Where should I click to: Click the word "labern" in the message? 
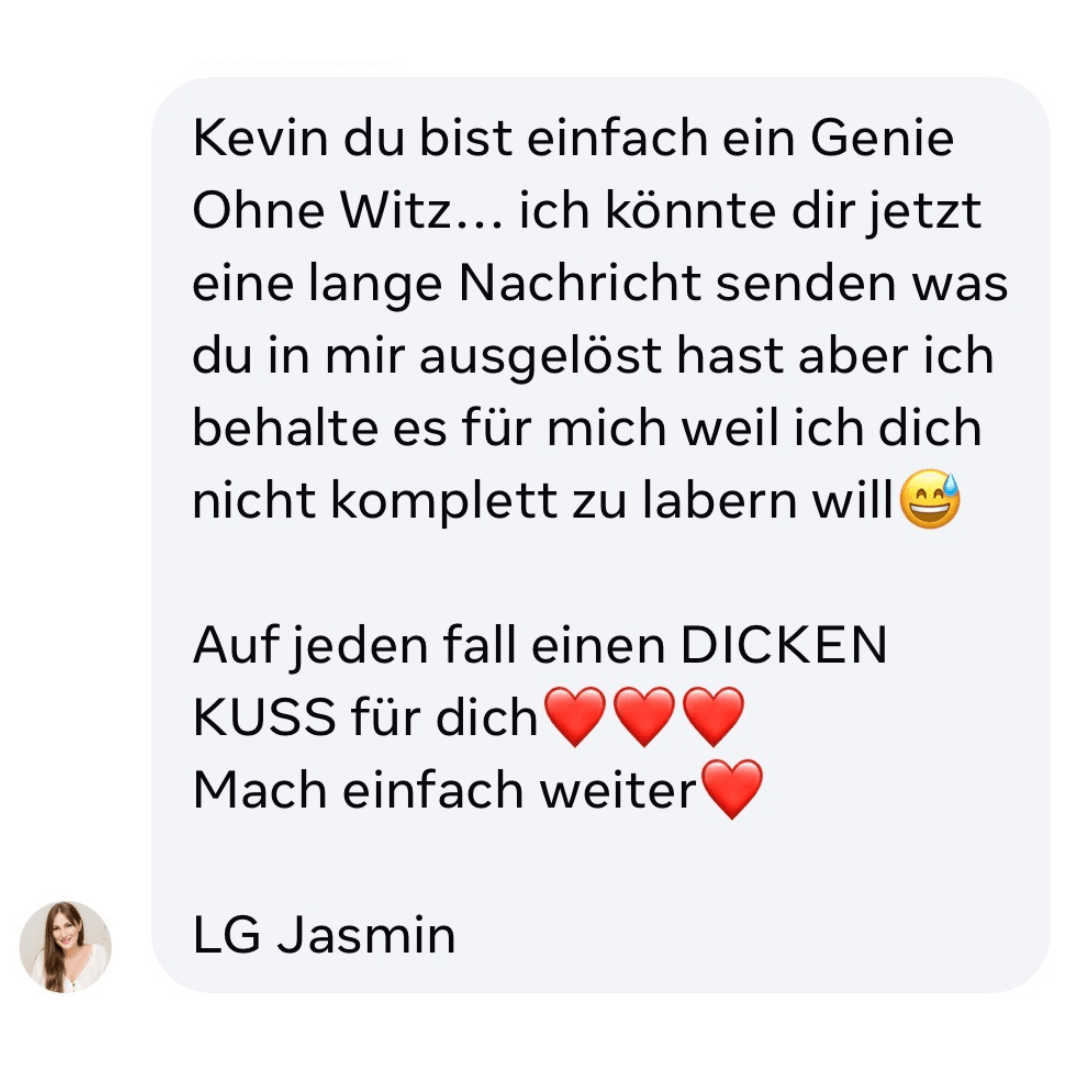[x=721, y=500]
